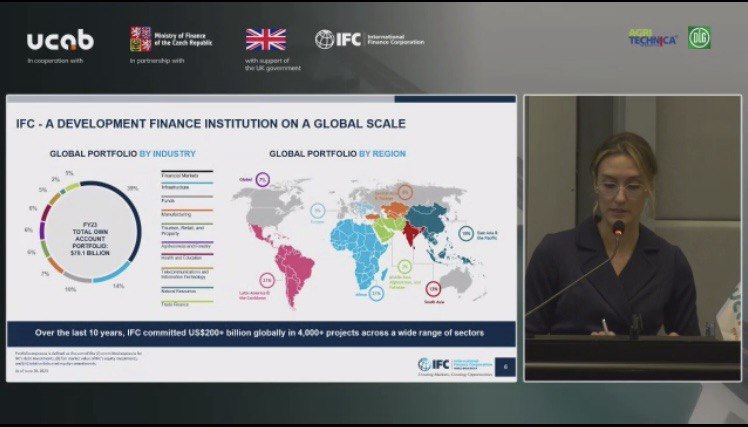Click the UK flag icon

click(266, 40)
